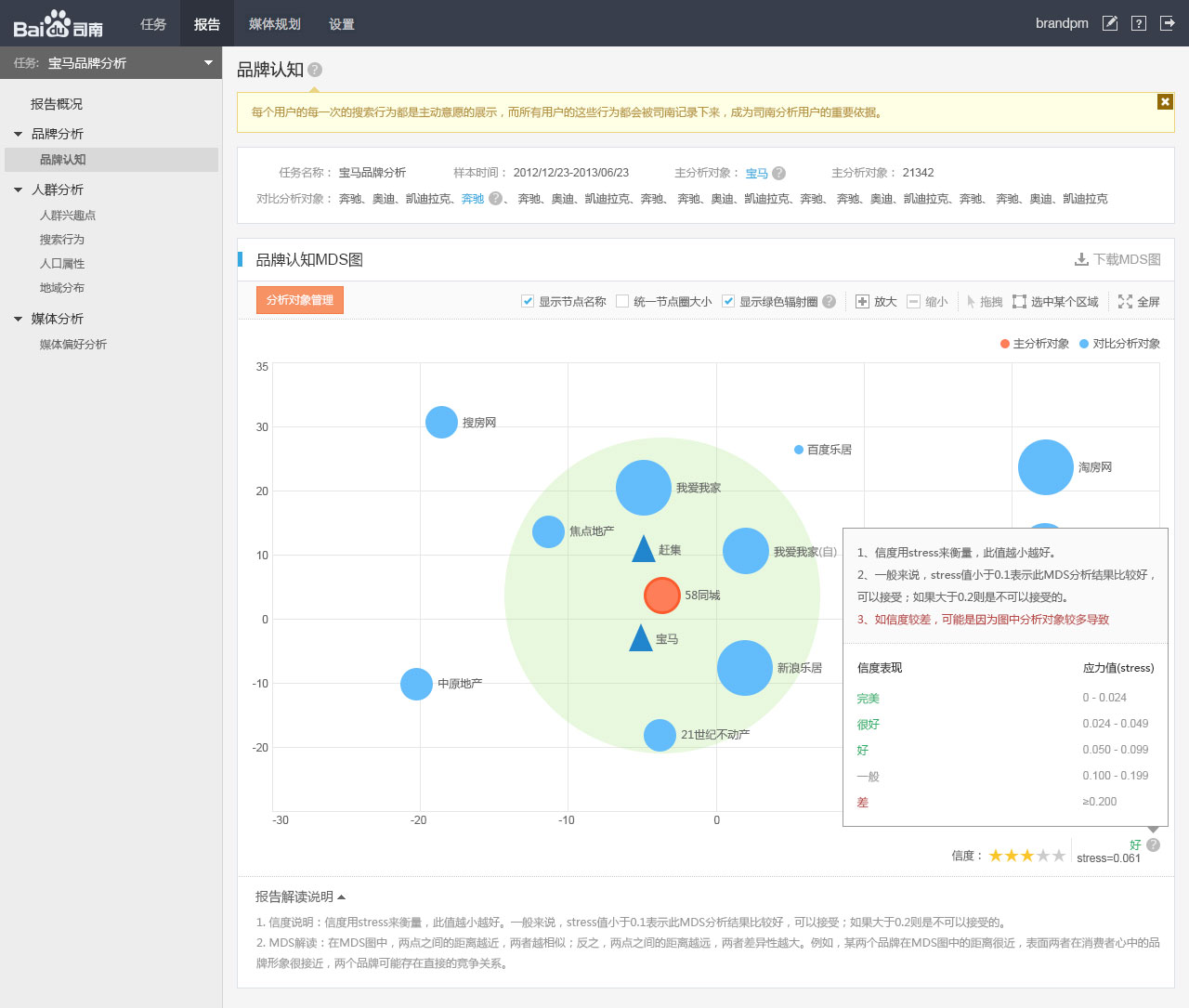Click the edit pencil icon in header
Viewport: 1189px width, 1008px height.
1109,23
